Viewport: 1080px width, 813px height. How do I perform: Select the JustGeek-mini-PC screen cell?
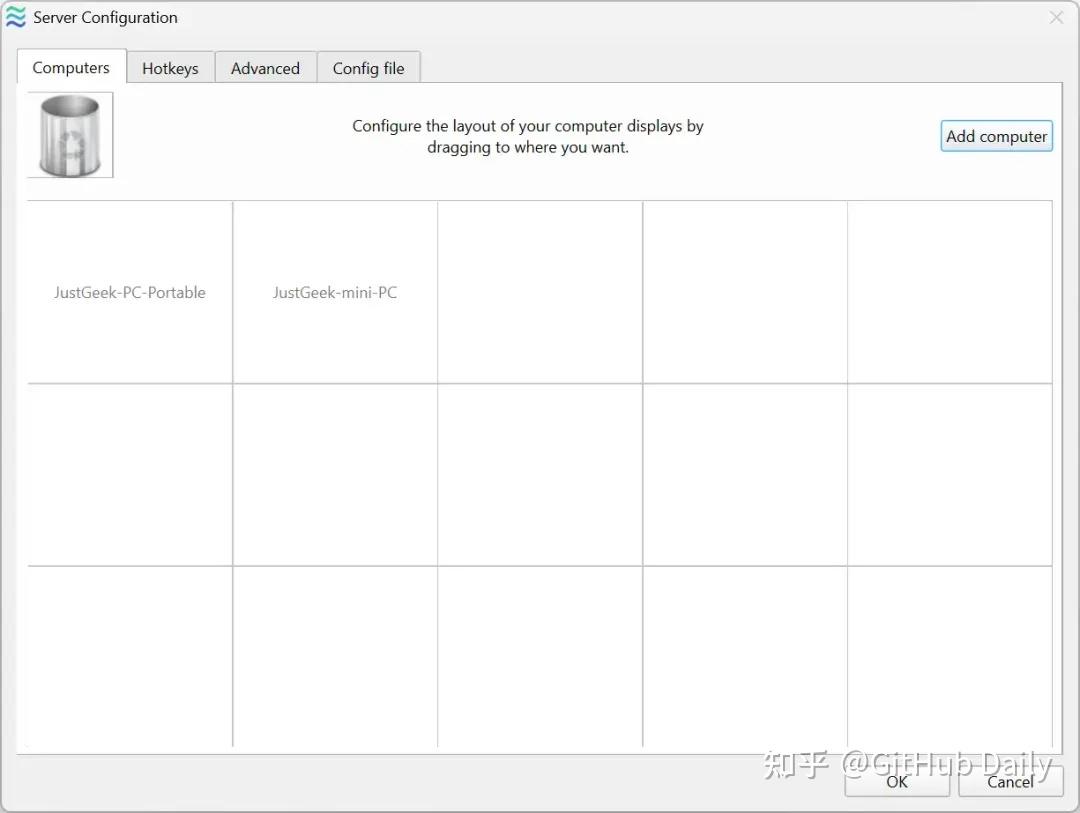tap(335, 292)
